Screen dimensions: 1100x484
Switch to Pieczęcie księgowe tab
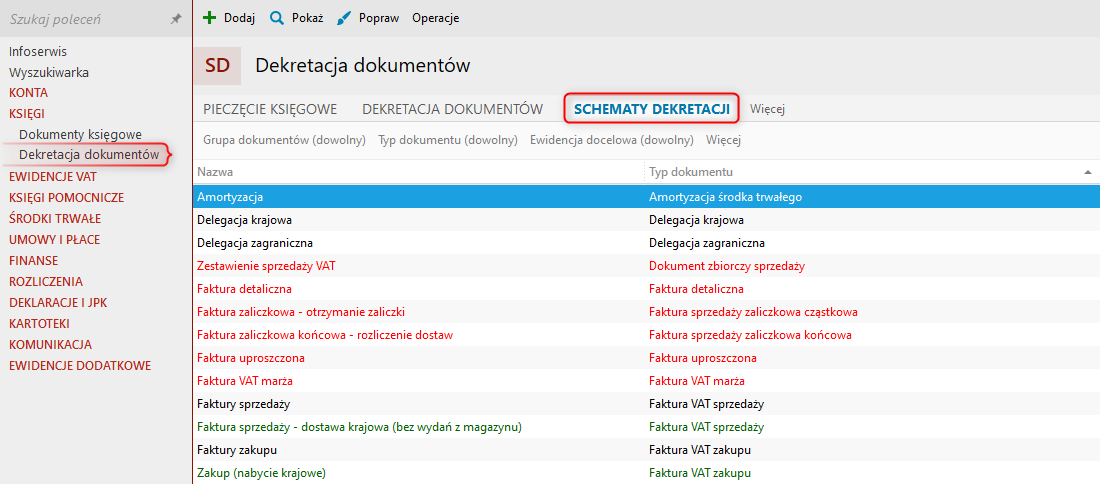point(270,109)
